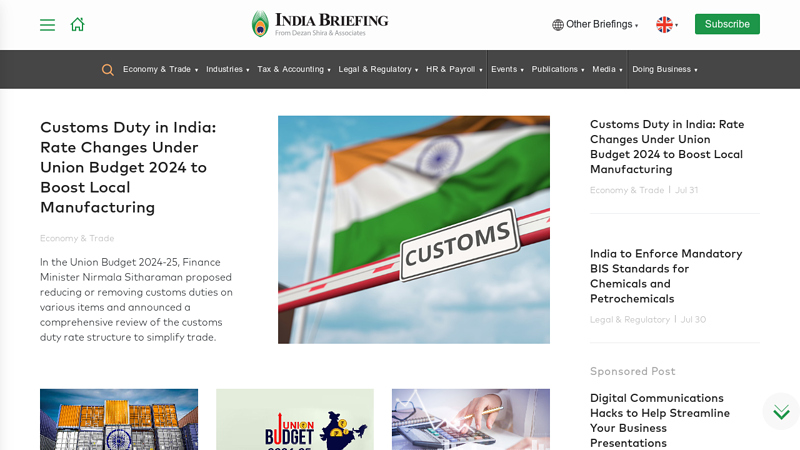Expand the Industries menu
The width and height of the screenshot is (800, 450).
[x=228, y=69]
